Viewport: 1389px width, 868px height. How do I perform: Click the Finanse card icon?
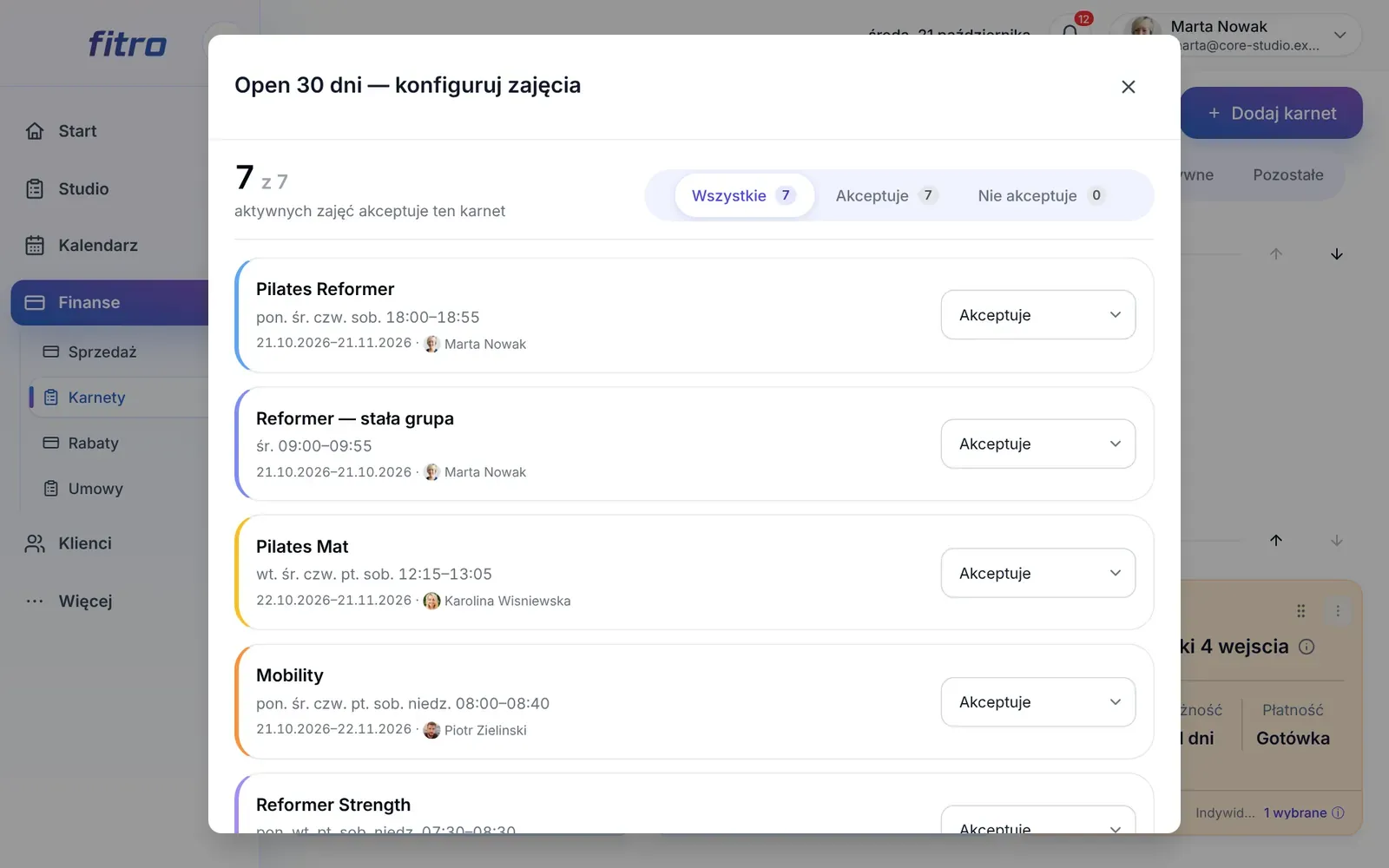(x=35, y=303)
